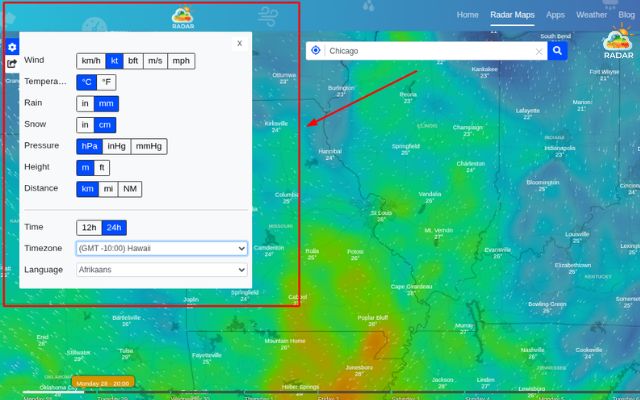Switch time format to 12h
The height and width of the screenshot is (400, 640).
coord(89,227)
